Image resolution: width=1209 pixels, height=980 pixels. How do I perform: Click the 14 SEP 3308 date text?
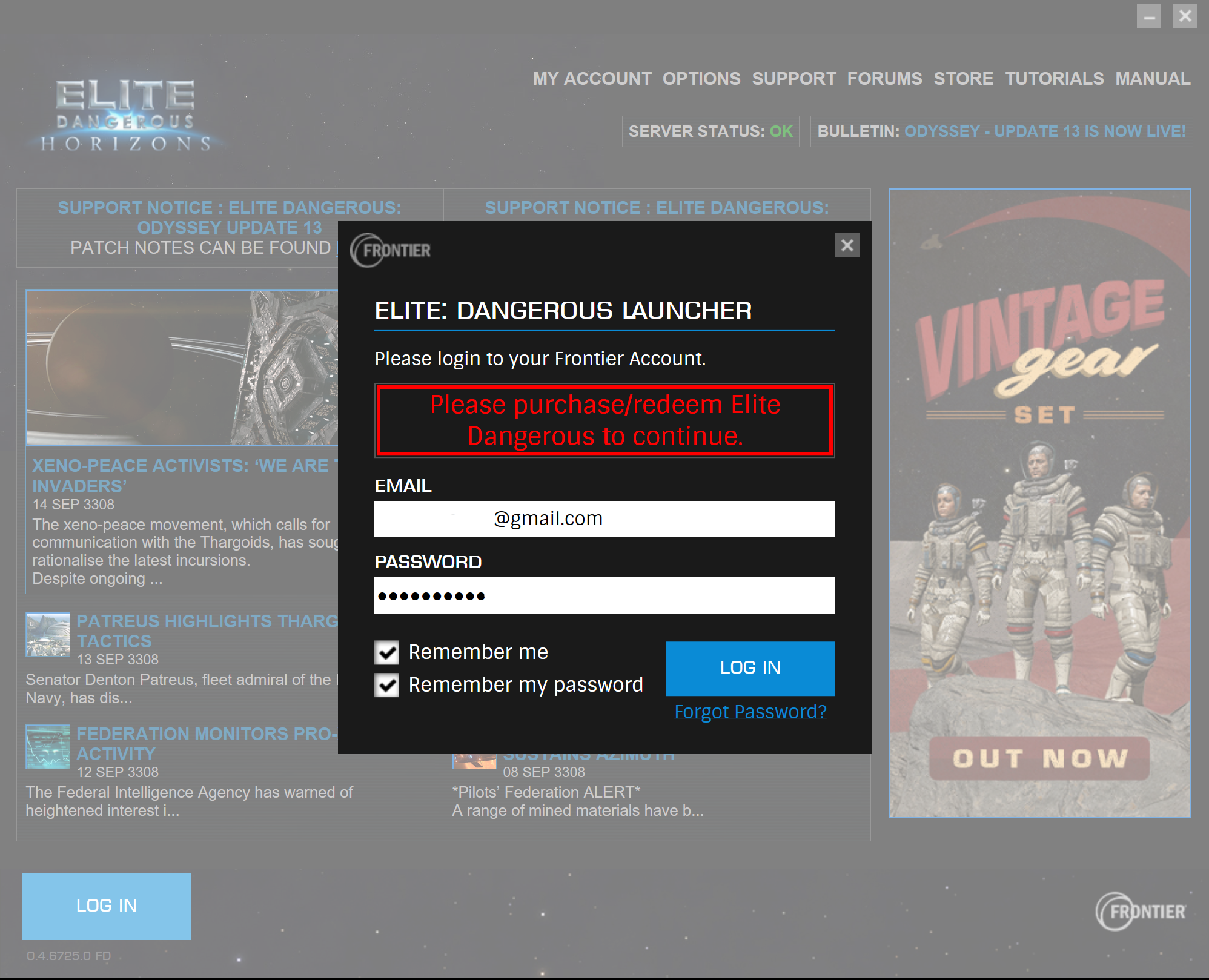(x=73, y=505)
